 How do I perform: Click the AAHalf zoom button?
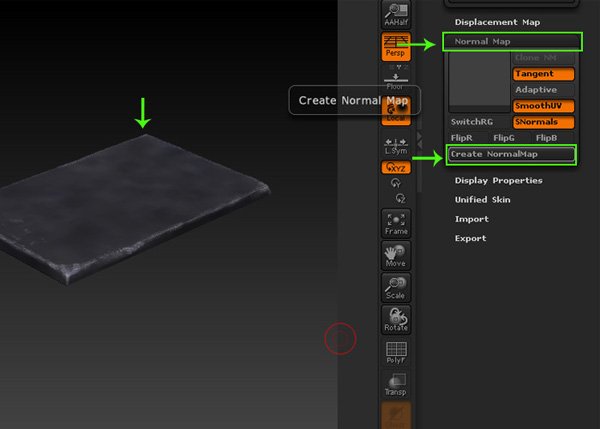point(396,15)
